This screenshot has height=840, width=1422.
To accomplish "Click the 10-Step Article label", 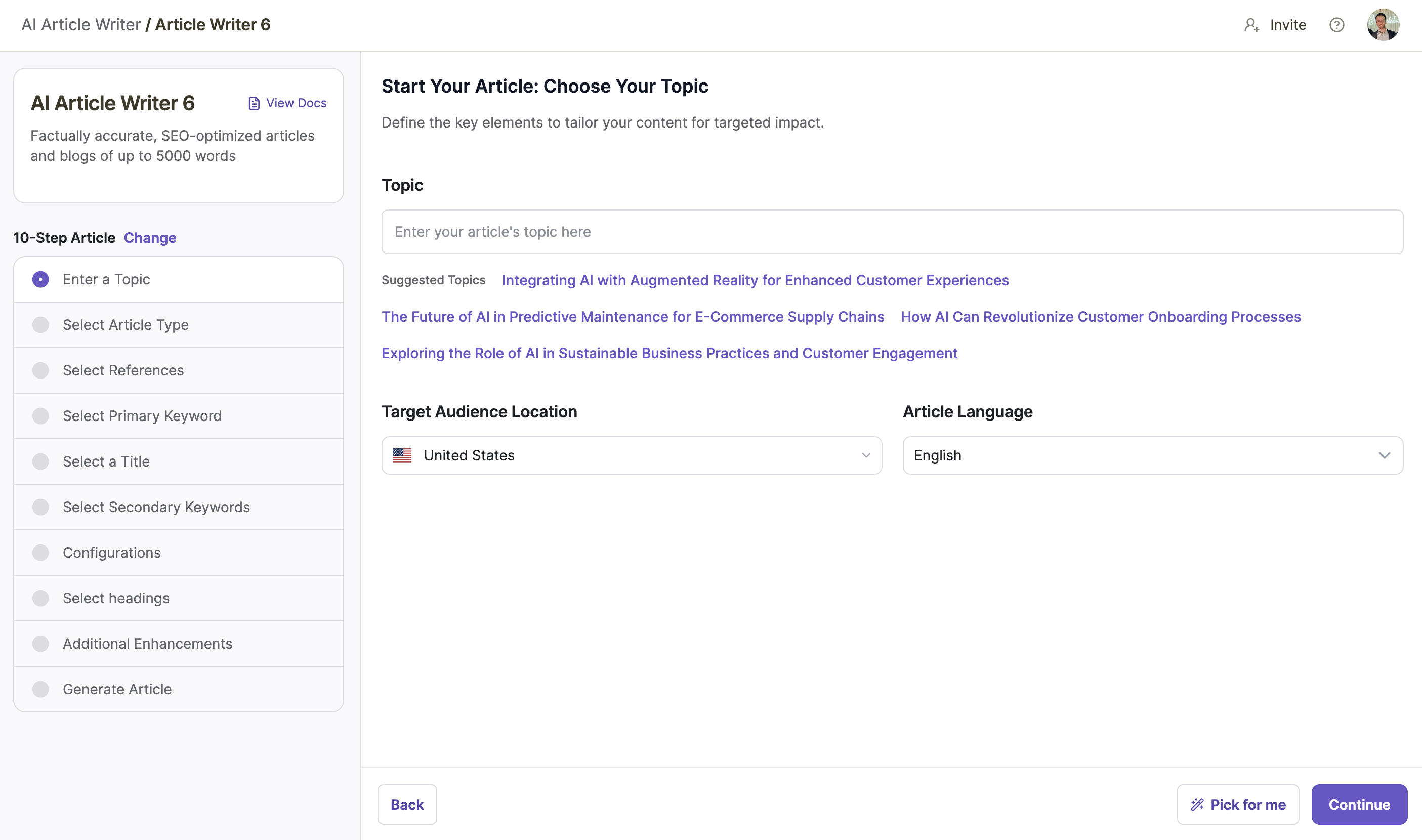I will click(64, 238).
